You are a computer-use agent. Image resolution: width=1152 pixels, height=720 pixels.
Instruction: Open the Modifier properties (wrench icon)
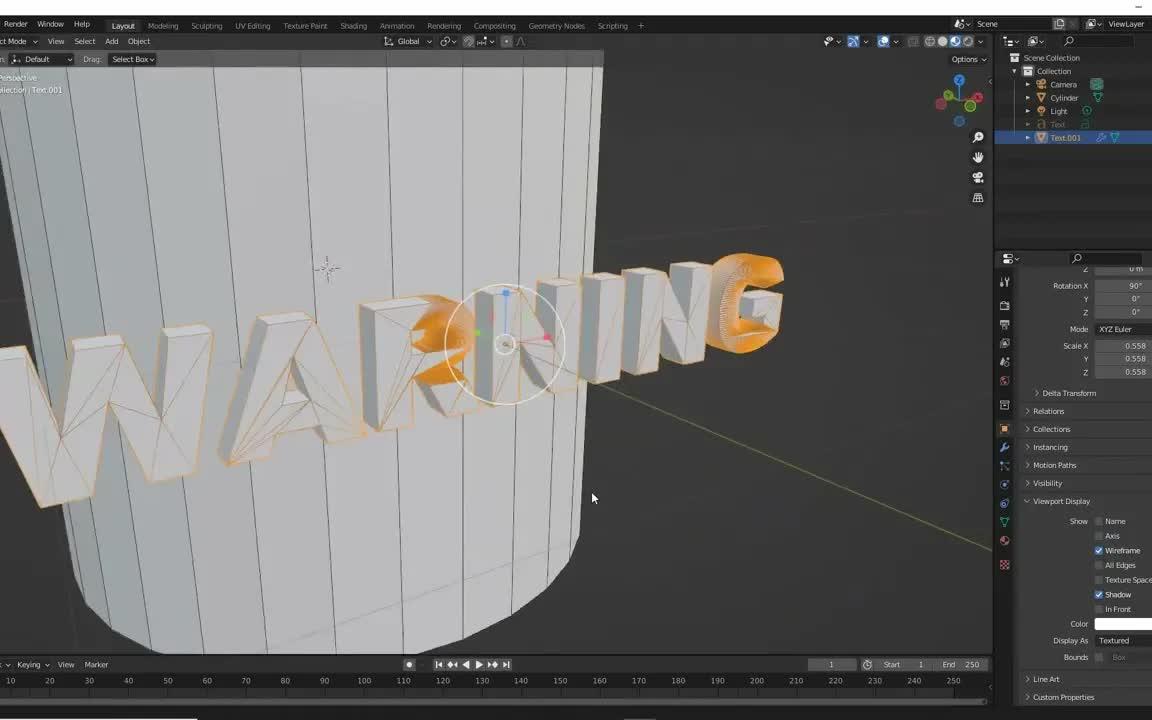click(x=1005, y=447)
